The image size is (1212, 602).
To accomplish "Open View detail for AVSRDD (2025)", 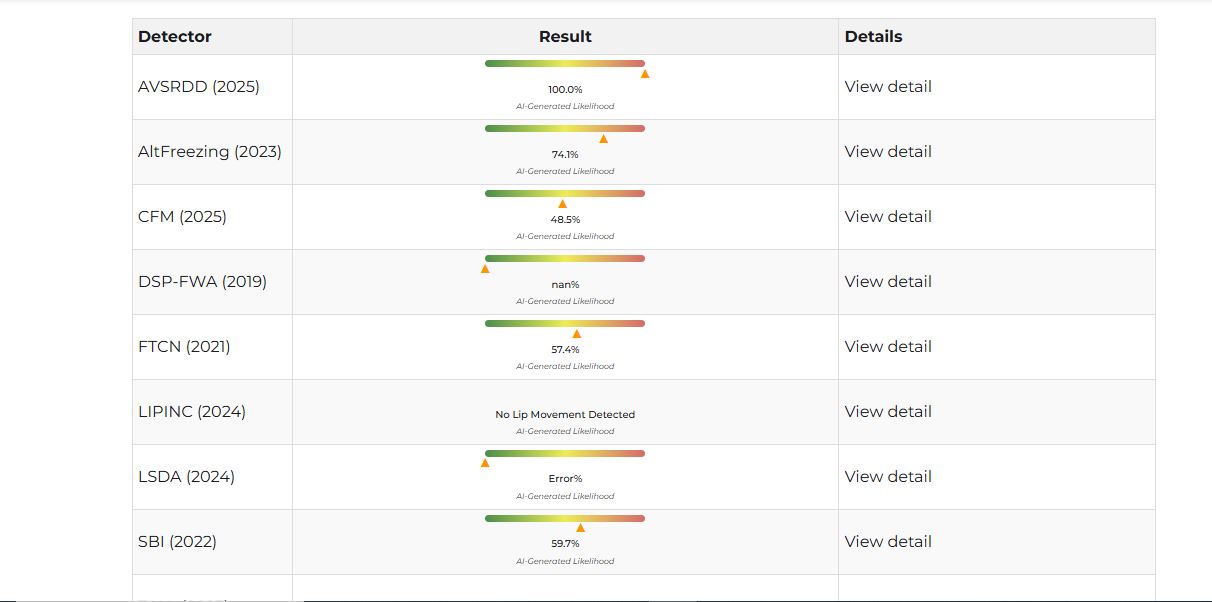I will (888, 87).
